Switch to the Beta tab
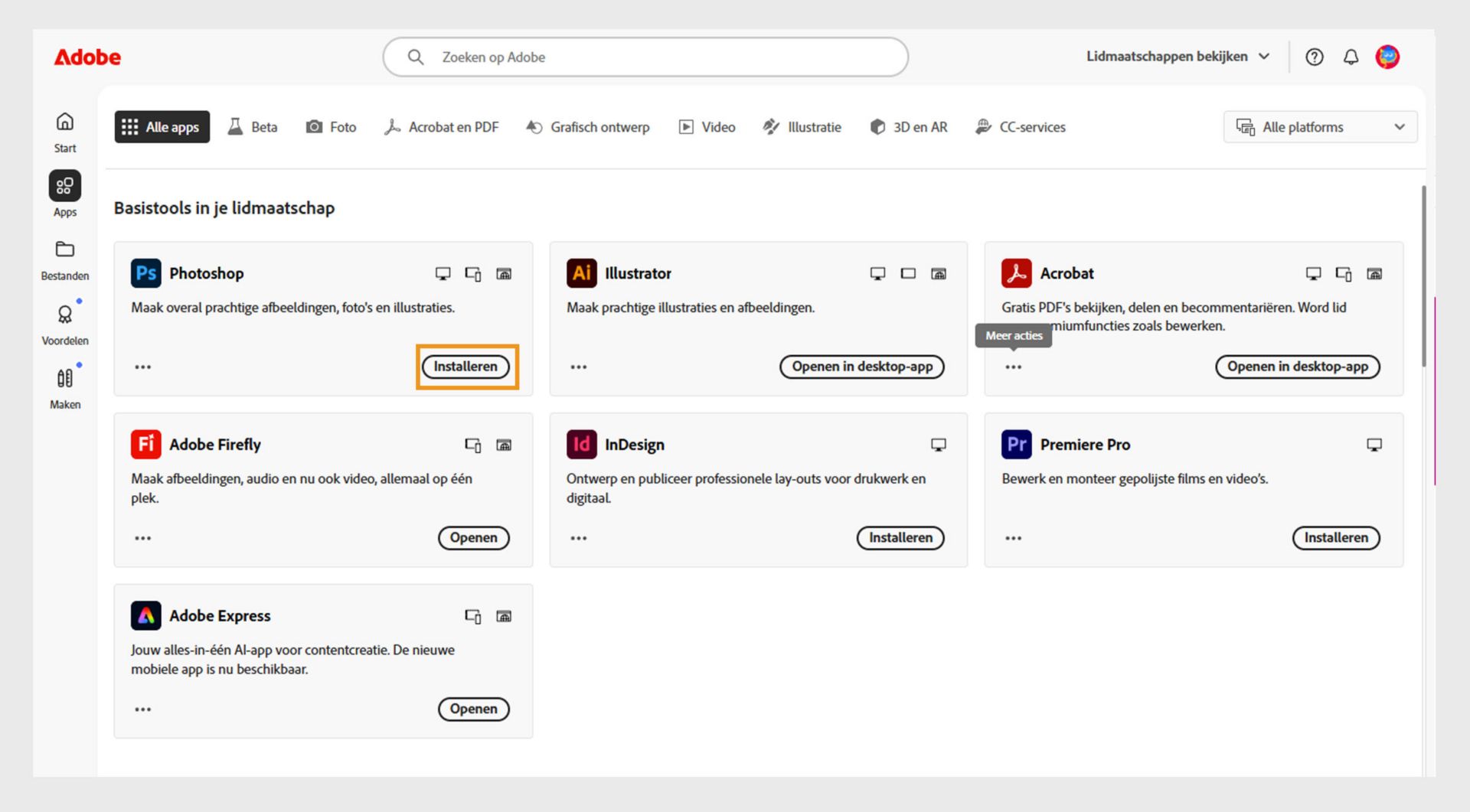 253,127
